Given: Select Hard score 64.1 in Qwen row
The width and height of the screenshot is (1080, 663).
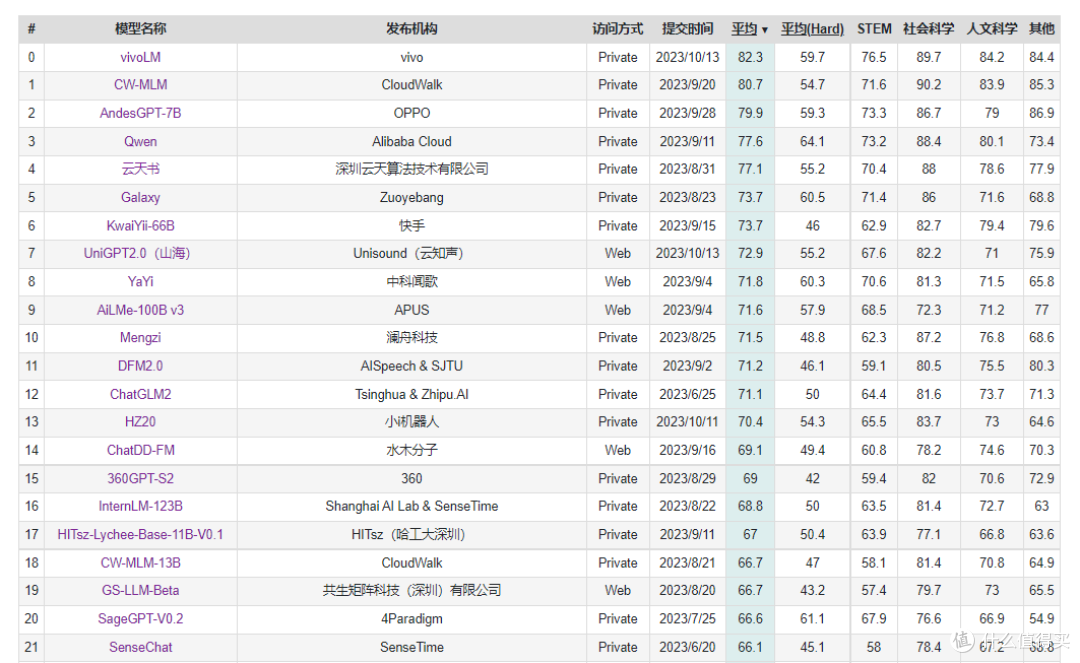Looking at the screenshot, I should pyautogui.click(x=812, y=141).
